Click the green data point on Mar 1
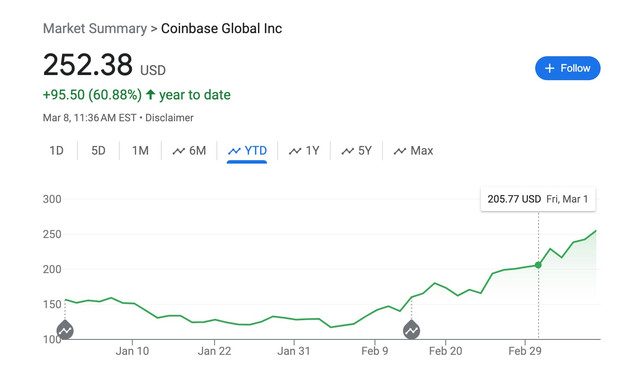640x370 pixels. pos(538,265)
